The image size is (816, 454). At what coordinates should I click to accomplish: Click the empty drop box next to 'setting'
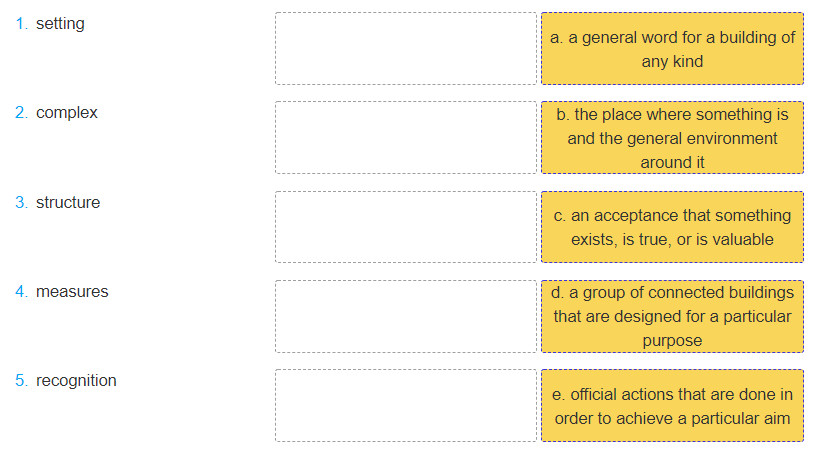406,48
